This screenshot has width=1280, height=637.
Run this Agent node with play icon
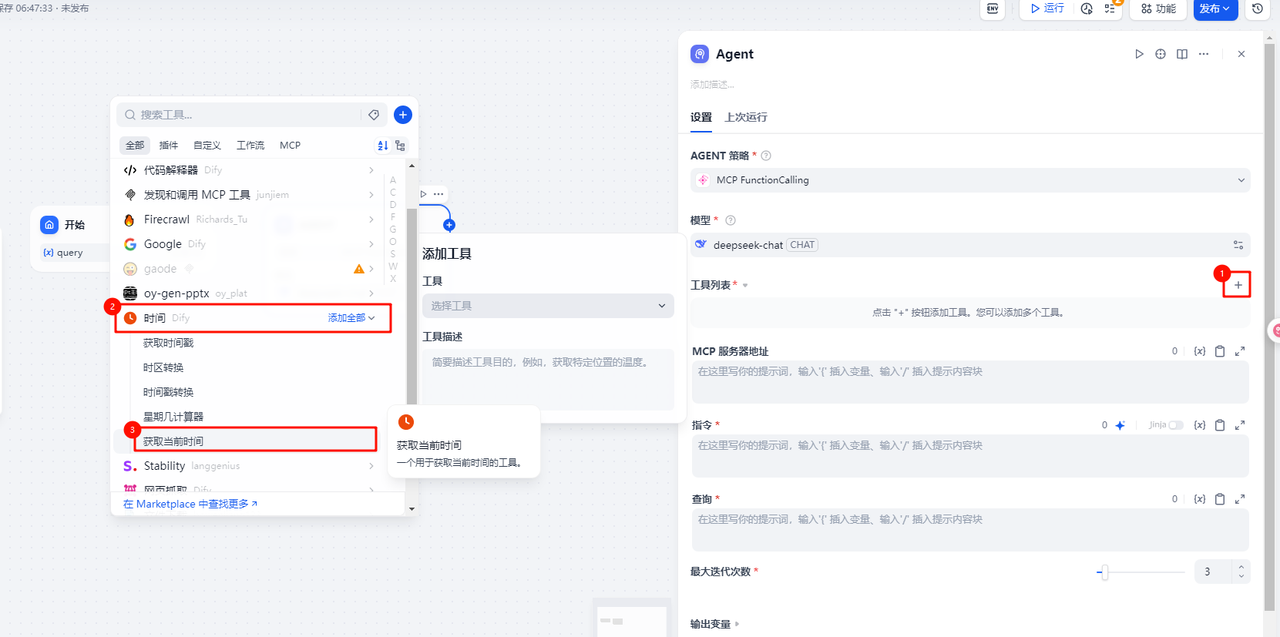[1139, 54]
